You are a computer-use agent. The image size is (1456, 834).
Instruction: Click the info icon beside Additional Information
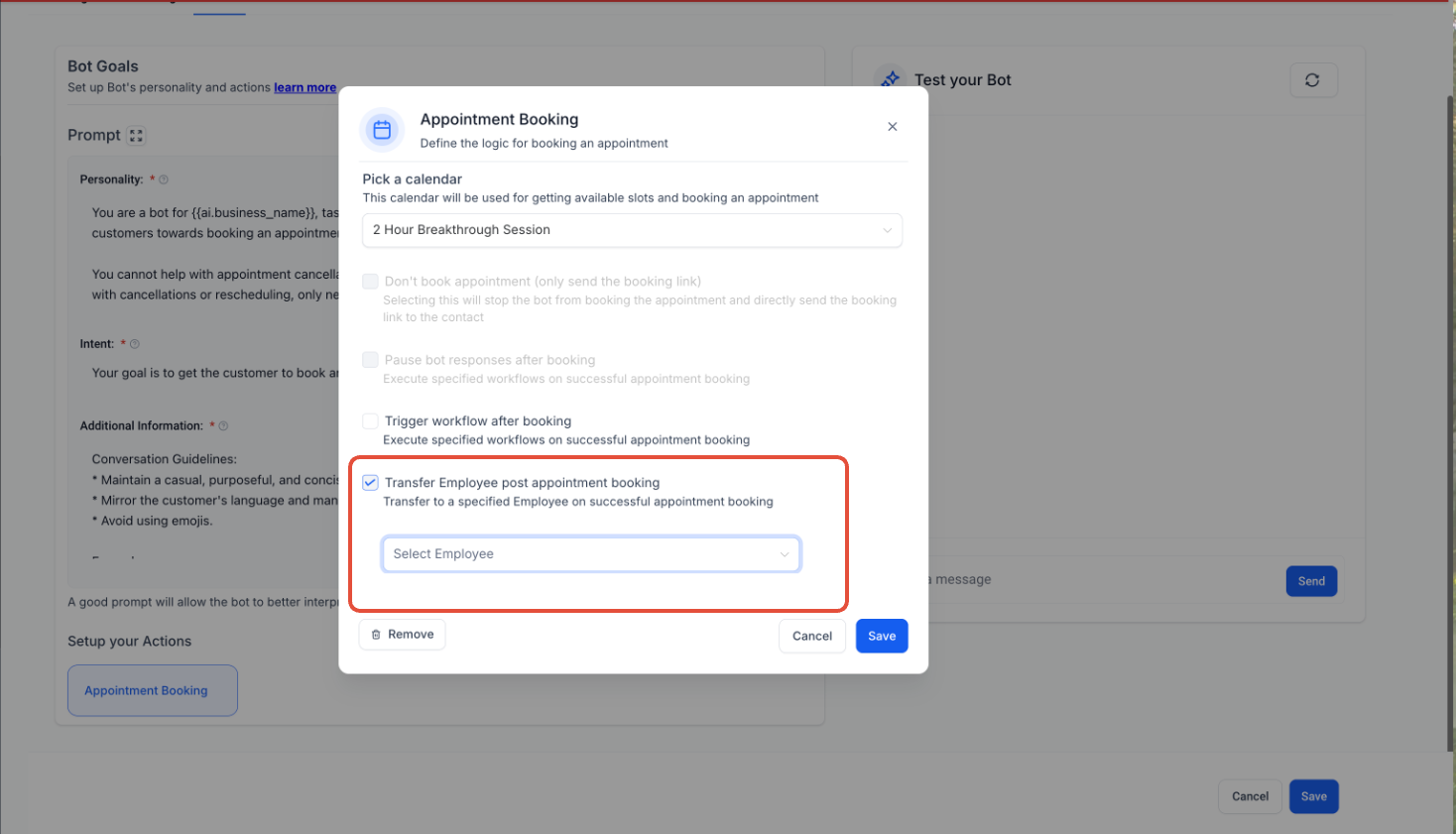223,426
